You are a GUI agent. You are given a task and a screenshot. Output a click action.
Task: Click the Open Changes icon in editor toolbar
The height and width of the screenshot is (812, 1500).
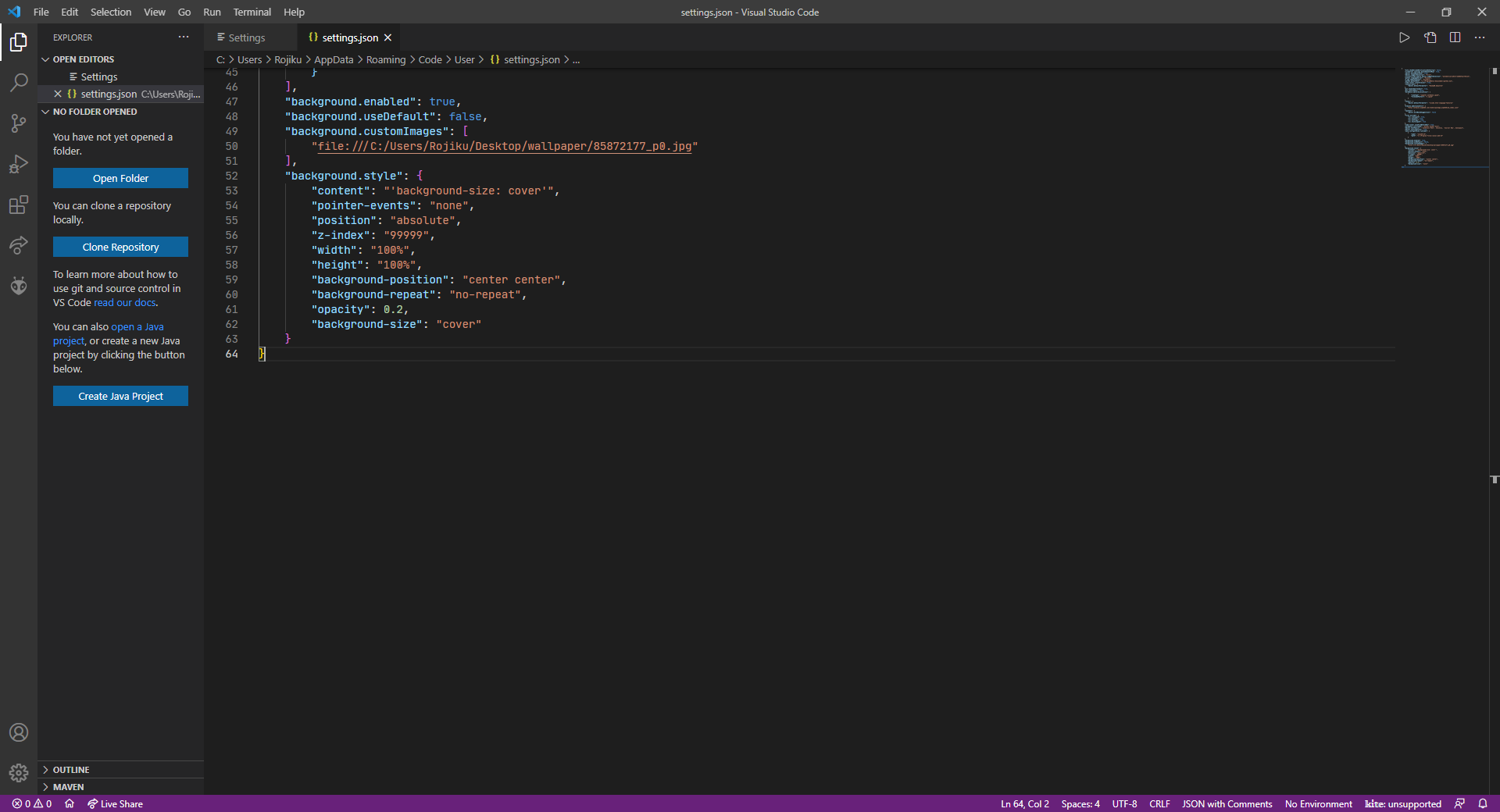point(1430,37)
